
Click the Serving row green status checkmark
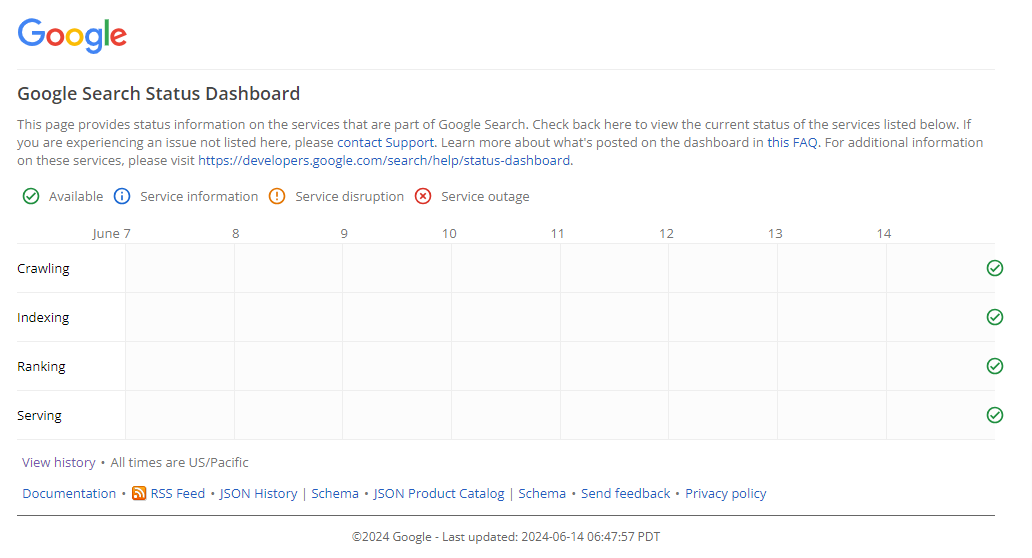[x=994, y=415]
